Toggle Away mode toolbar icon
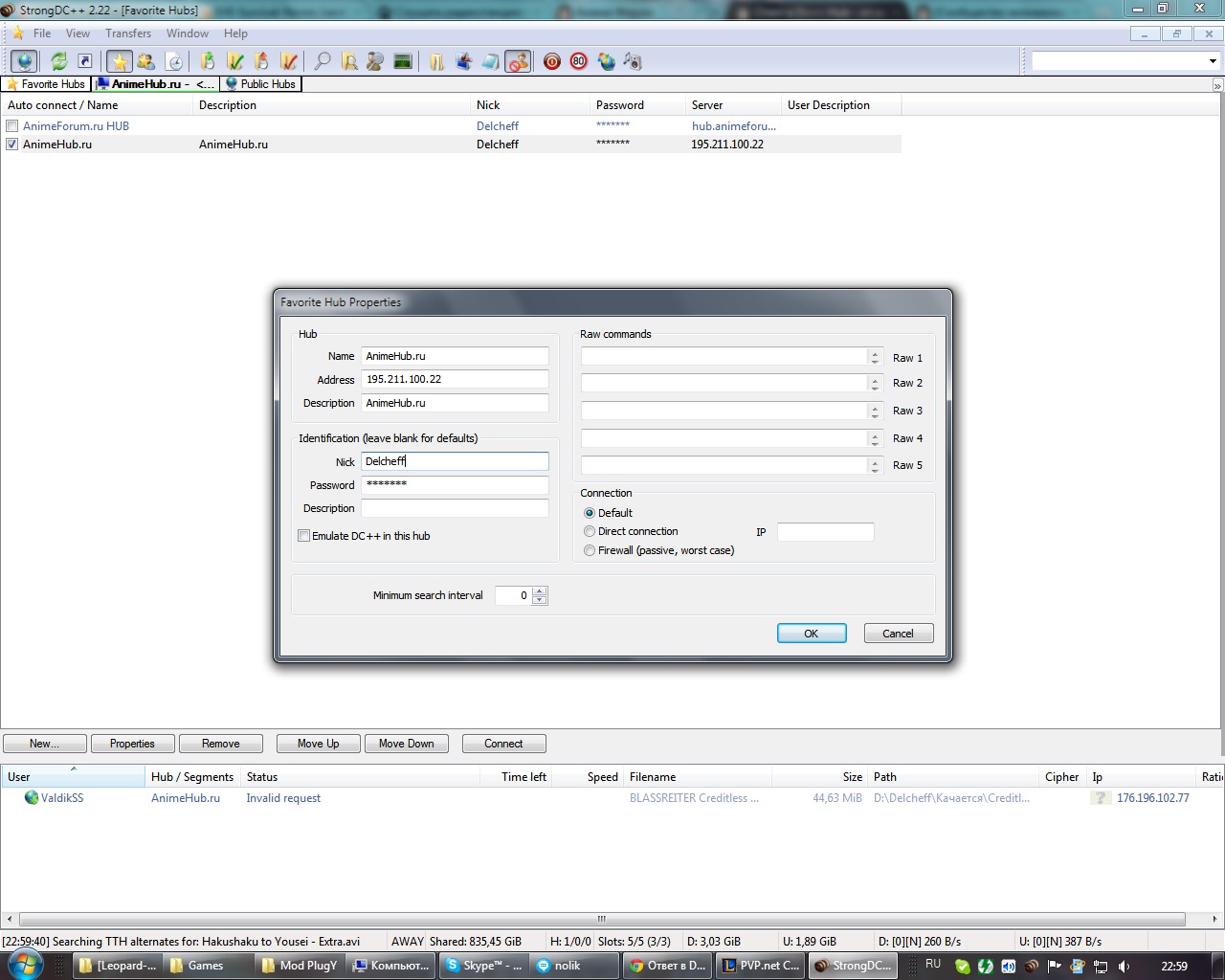Viewport: 1225px width, 980px height. [518, 61]
